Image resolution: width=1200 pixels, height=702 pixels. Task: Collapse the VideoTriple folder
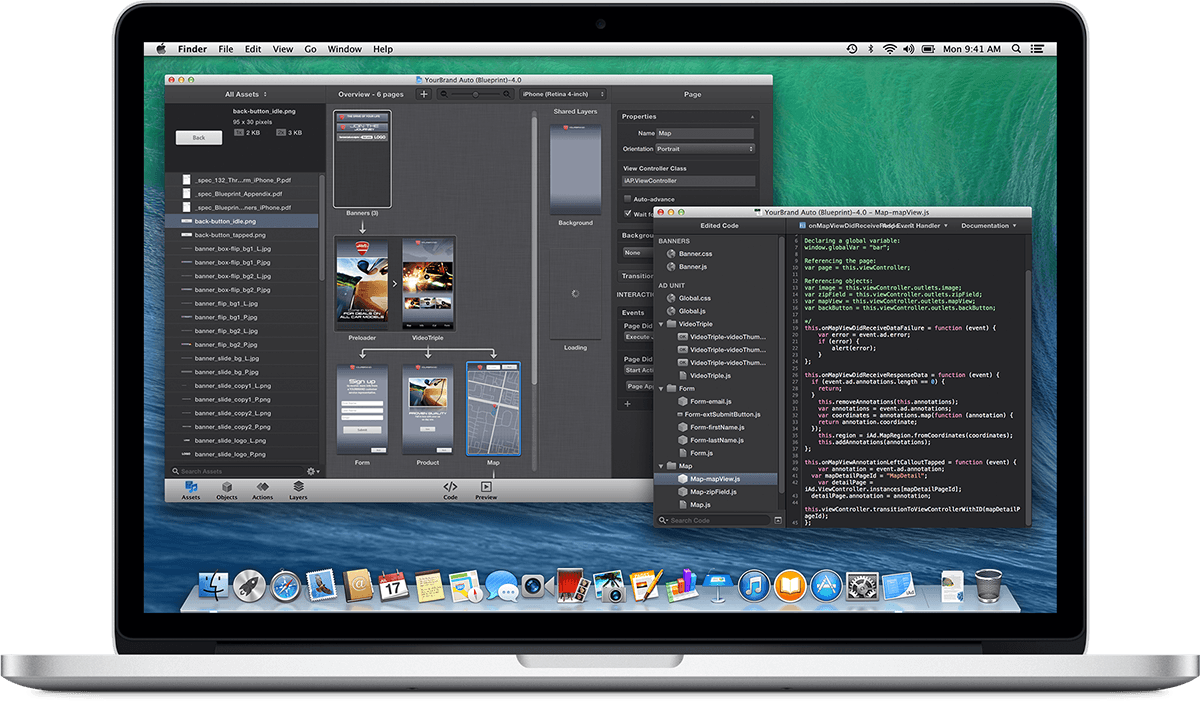(x=661, y=324)
